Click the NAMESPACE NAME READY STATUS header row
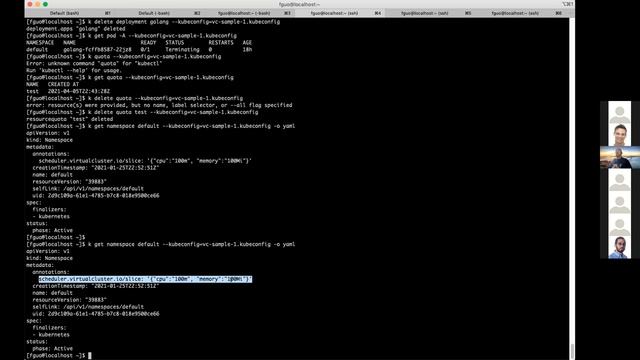Viewport: 640px width, 360px height. pyautogui.click(x=139, y=42)
